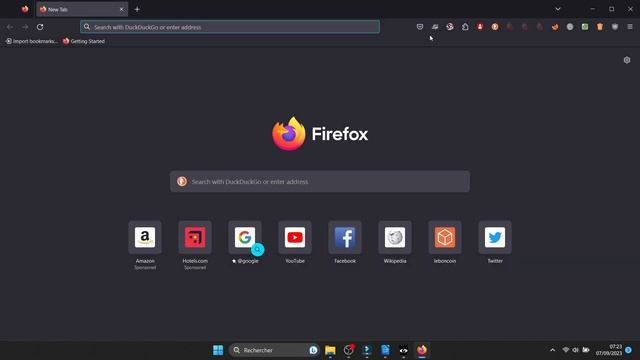Expand the list all tabs chevron
Viewport: 640px width, 360px height.
tap(558, 9)
